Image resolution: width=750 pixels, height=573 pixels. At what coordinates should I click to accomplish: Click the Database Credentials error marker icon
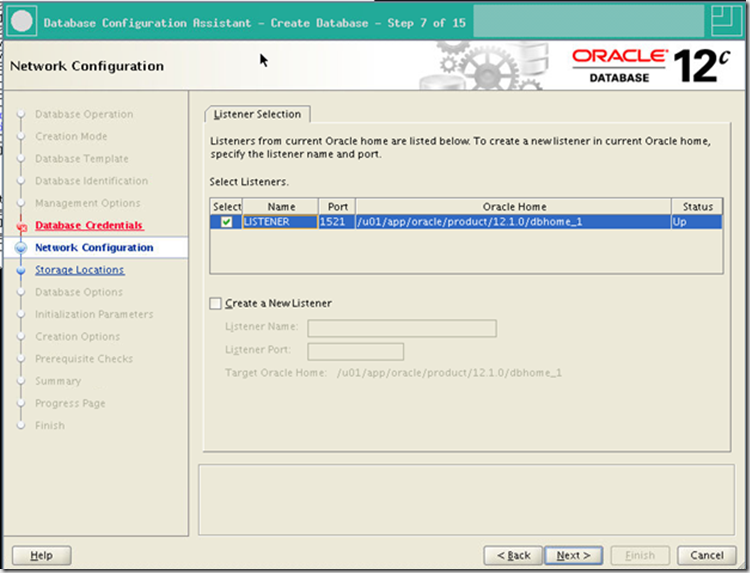(22, 227)
